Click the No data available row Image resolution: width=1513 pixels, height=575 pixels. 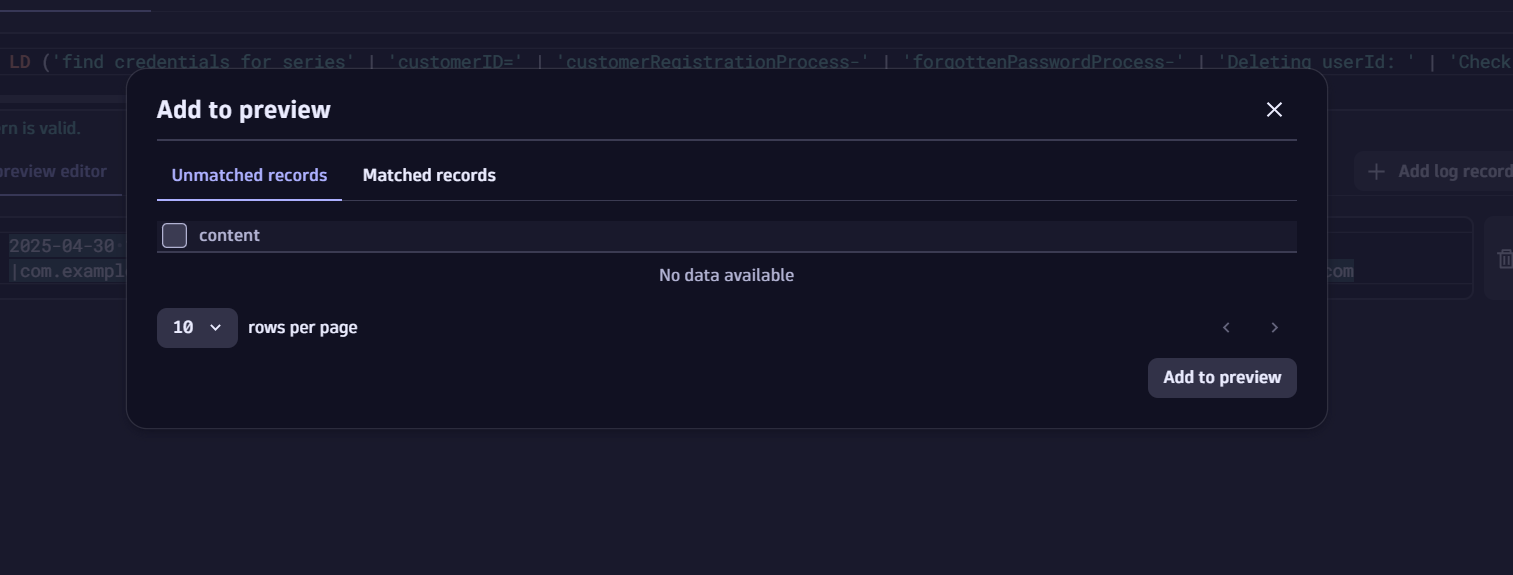coord(726,276)
